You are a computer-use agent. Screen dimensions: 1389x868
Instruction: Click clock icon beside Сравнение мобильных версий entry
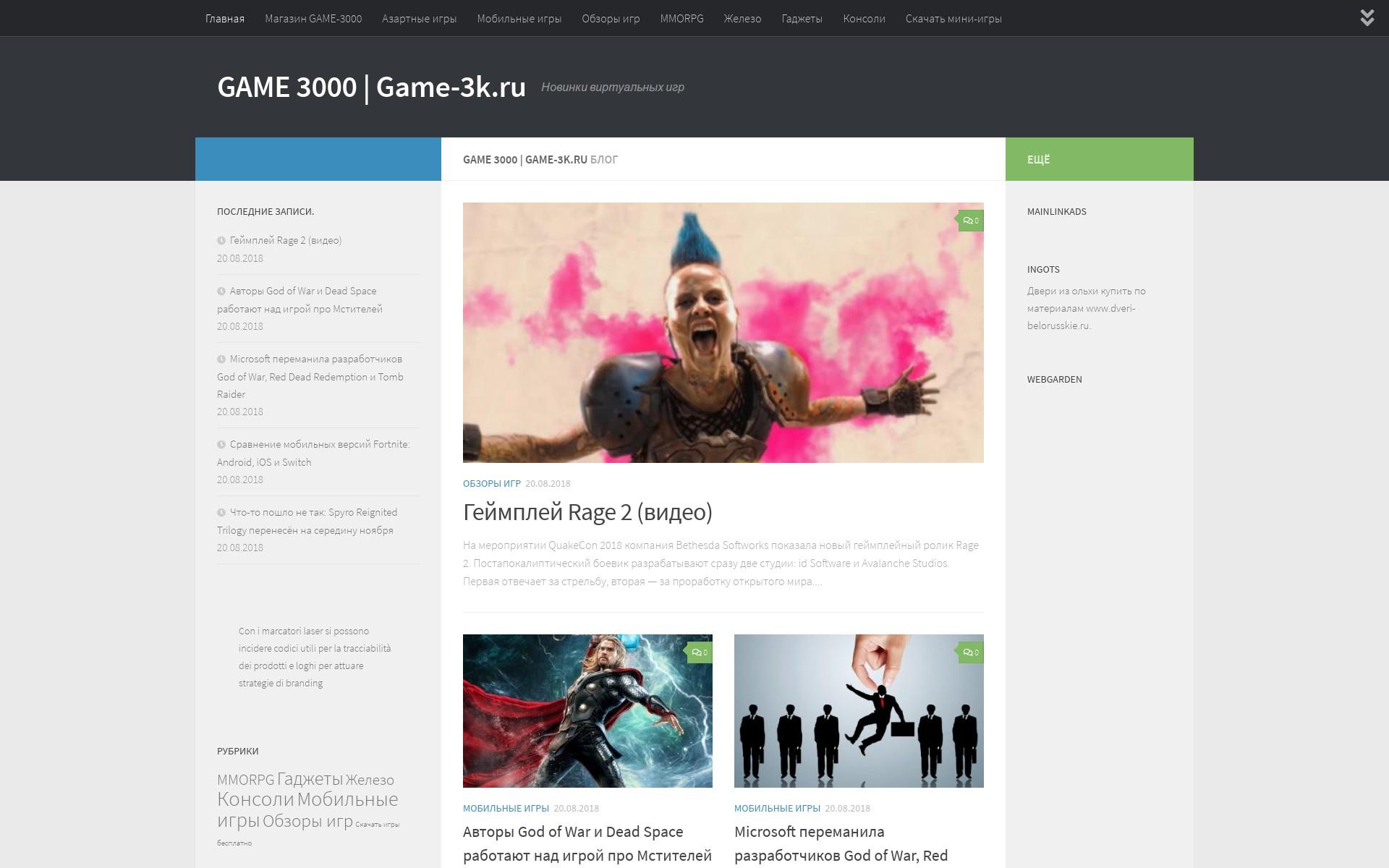[221, 445]
